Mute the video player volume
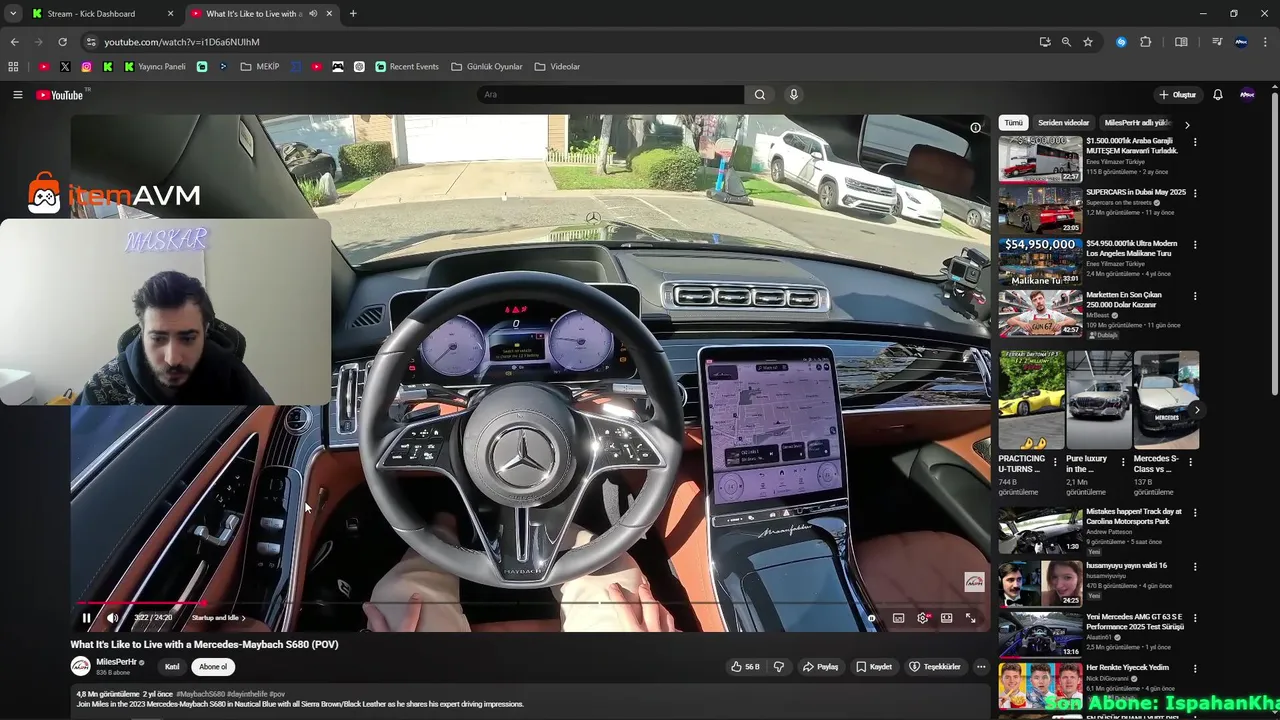The height and width of the screenshot is (720, 1280). pos(112,618)
